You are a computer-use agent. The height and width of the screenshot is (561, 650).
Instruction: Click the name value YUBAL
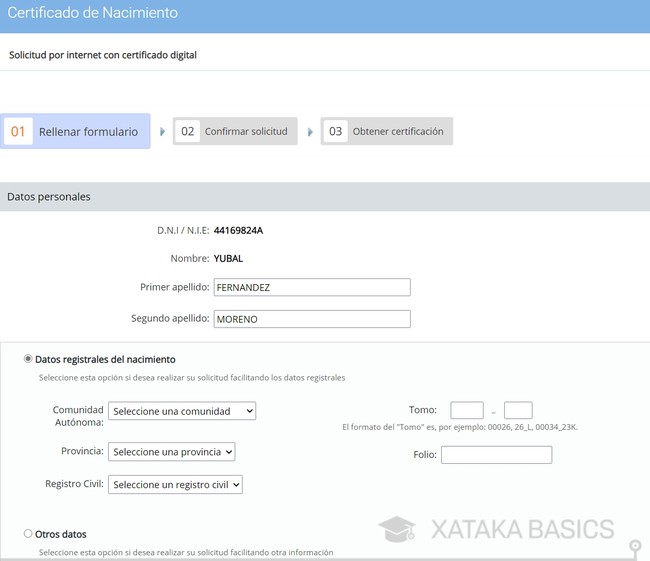pyautogui.click(x=228, y=258)
